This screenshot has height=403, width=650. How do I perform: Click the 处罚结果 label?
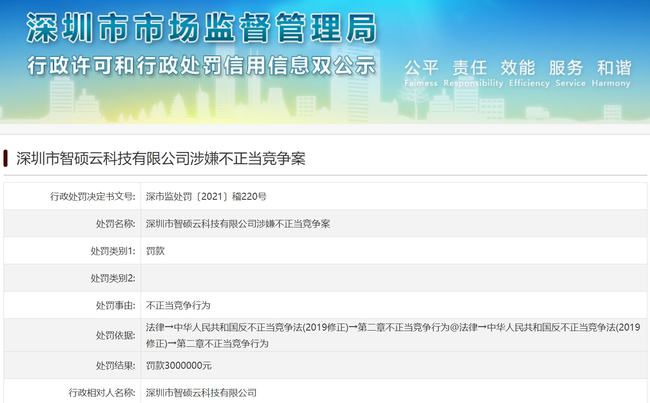click(x=115, y=365)
